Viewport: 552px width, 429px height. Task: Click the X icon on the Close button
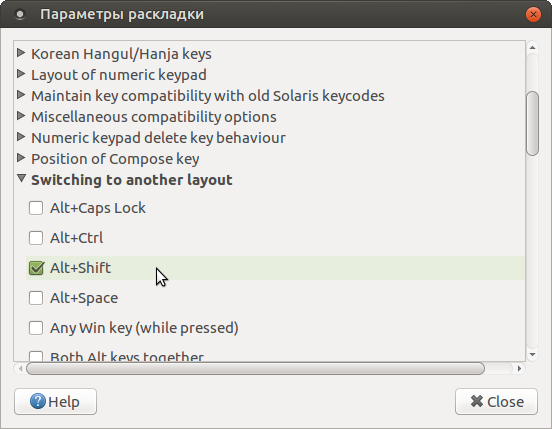[477, 401]
